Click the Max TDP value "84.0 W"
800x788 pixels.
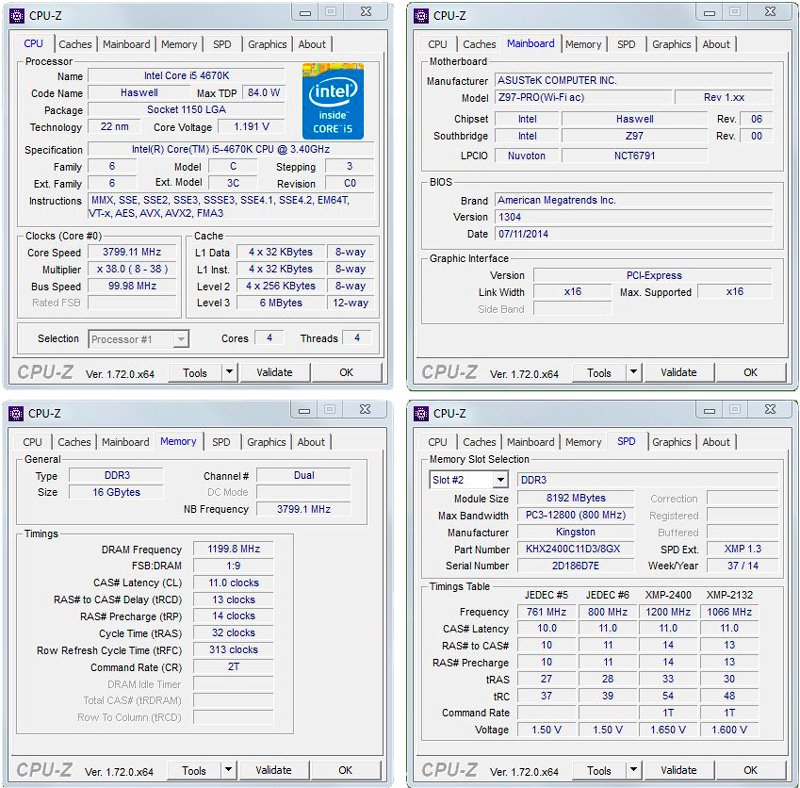point(264,92)
